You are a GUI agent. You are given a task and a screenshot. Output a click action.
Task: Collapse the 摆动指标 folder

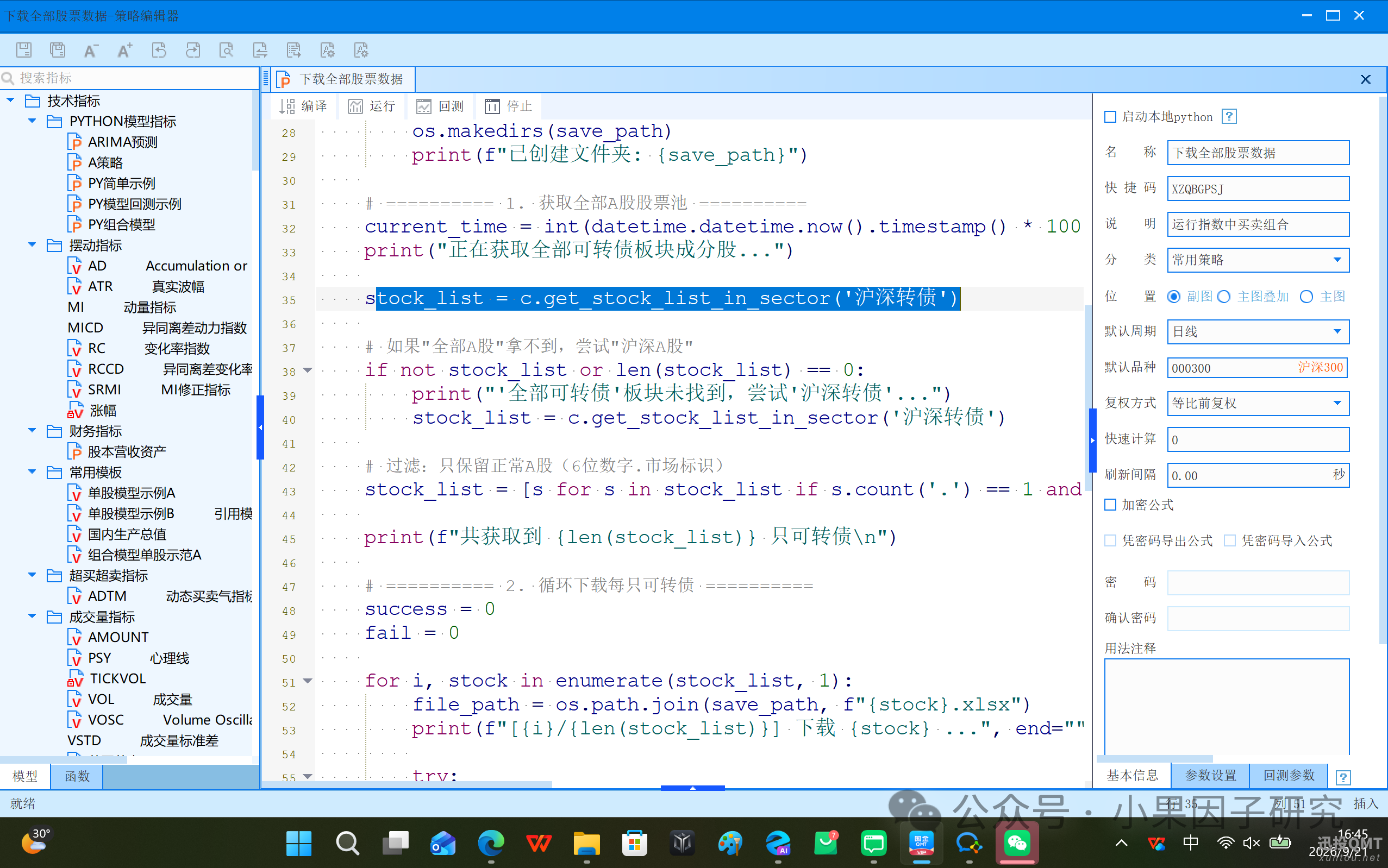[x=32, y=245]
